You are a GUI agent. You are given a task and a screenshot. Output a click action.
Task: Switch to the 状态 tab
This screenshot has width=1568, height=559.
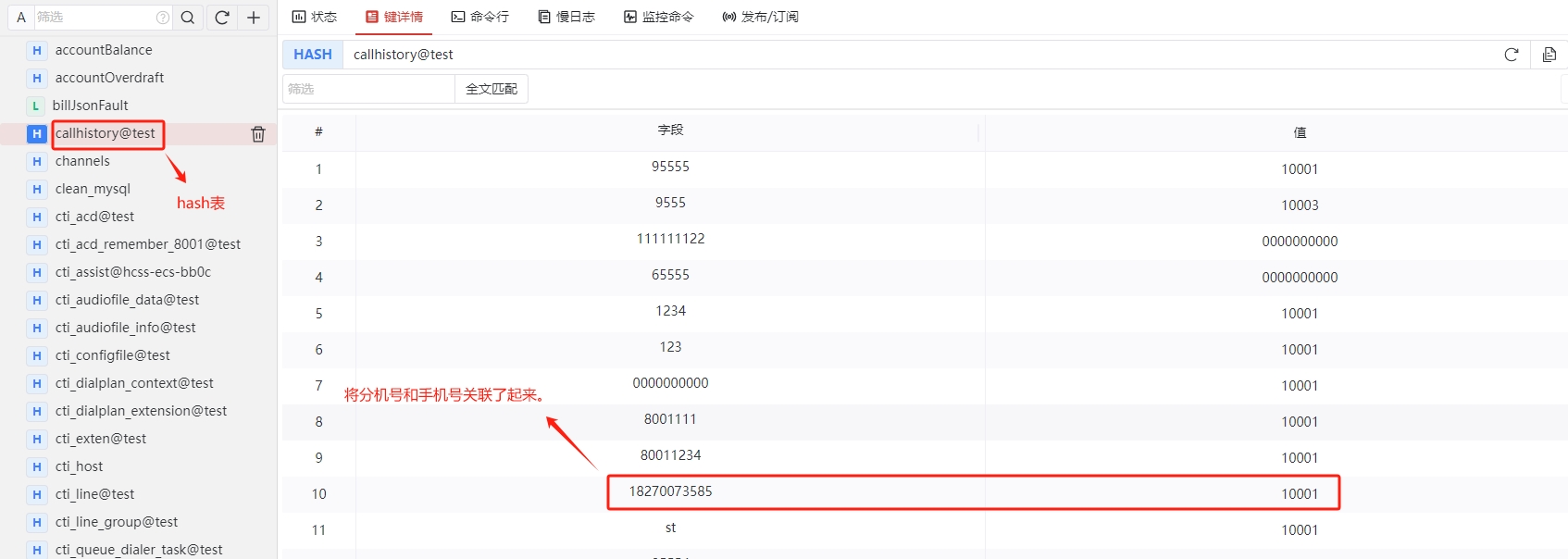[x=315, y=17]
